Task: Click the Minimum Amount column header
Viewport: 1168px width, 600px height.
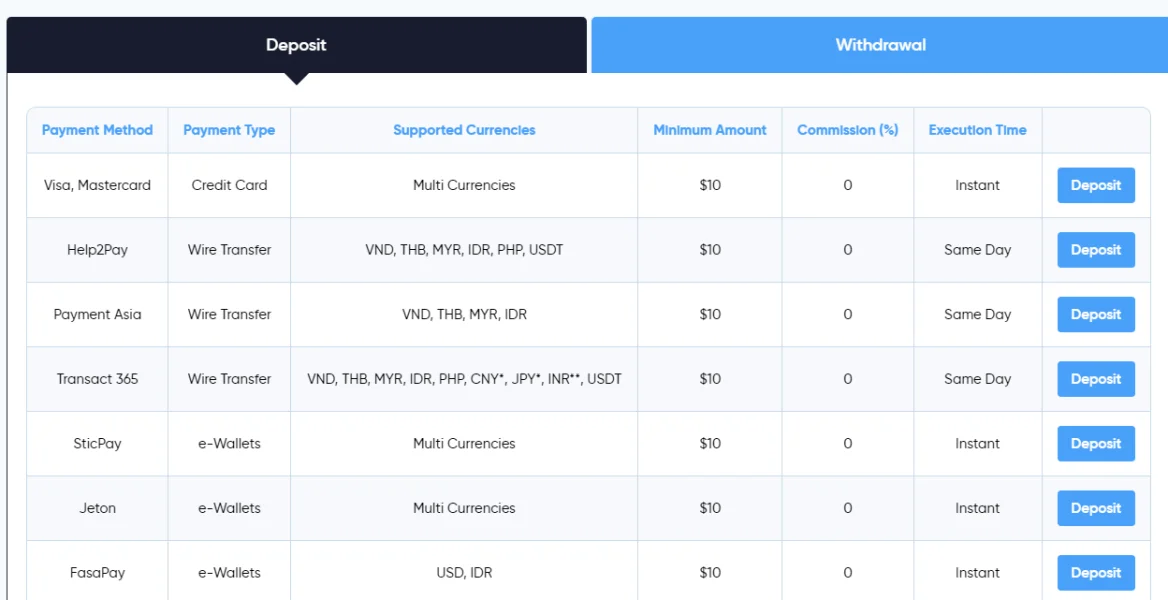Action: click(710, 130)
